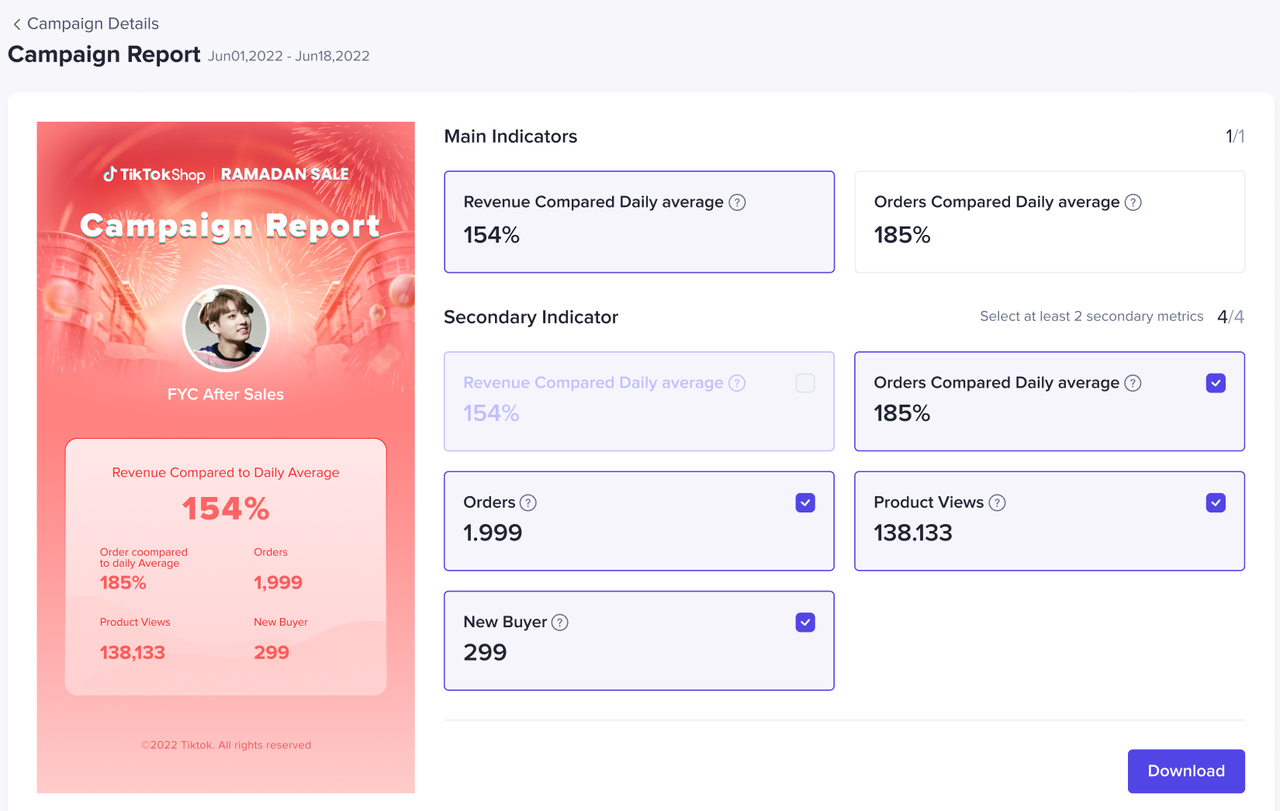Click the profile avatar in report preview

(226, 329)
